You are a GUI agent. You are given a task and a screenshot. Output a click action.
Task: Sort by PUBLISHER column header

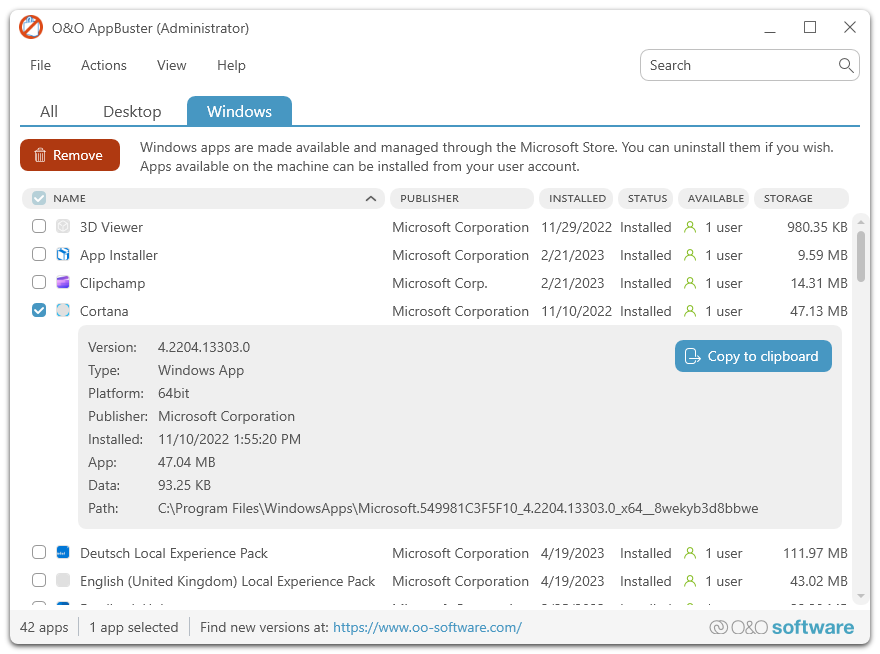tap(461, 199)
